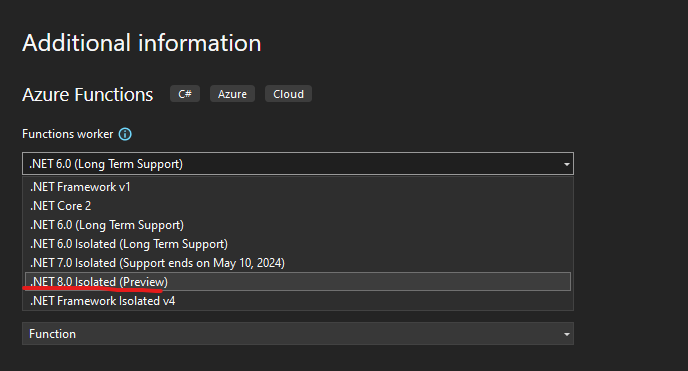This screenshot has width=688, height=371.
Task: Click the Functions worker info icon
Action: tap(125, 134)
